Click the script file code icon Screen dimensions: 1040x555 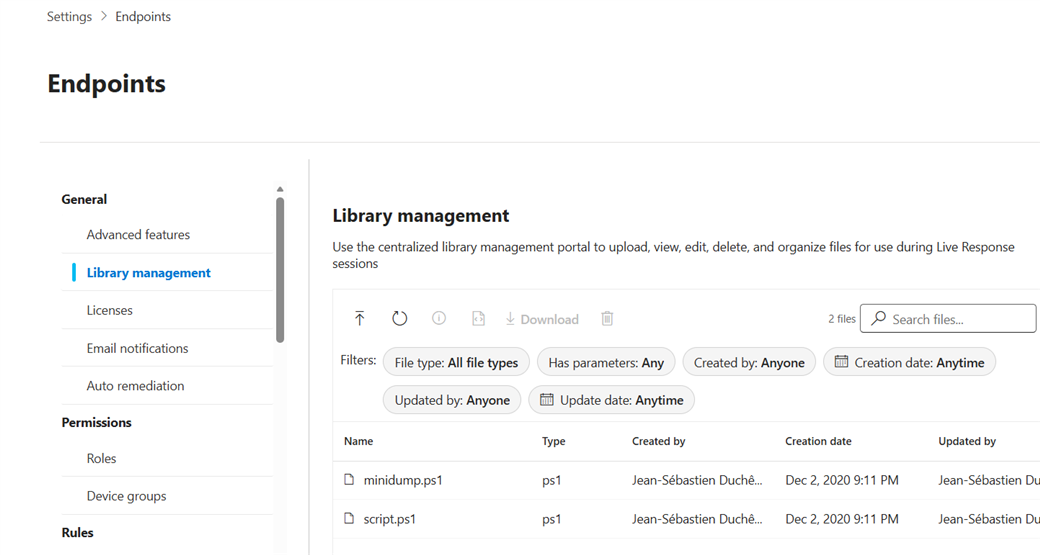478,319
